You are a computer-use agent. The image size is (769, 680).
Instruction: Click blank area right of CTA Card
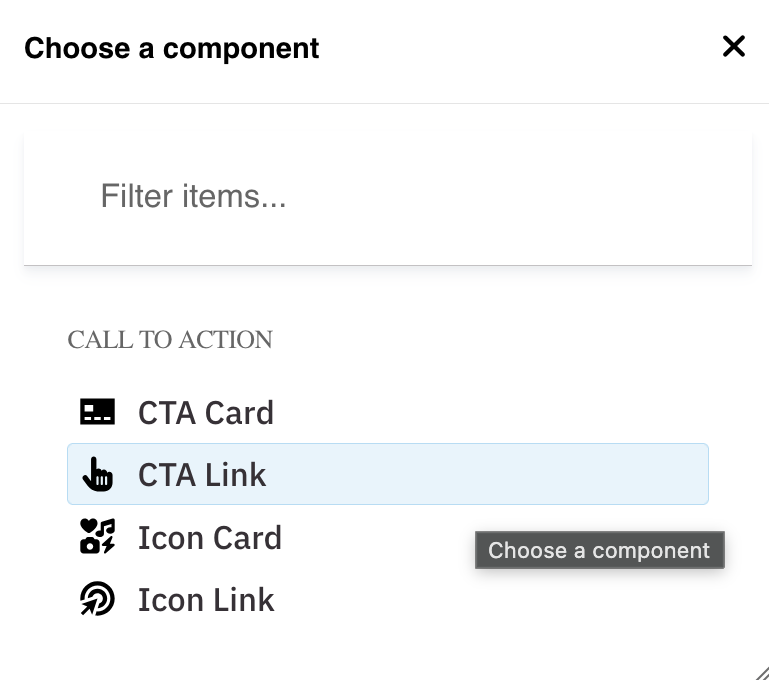pyautogui.click(x=500, y=412)
